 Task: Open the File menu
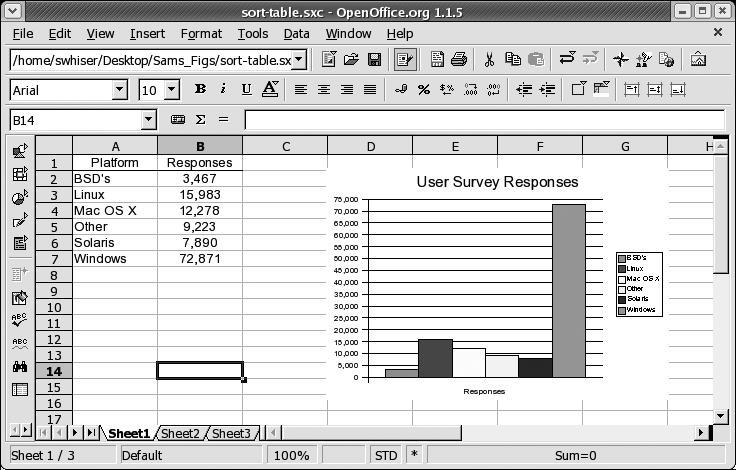(x=23, y=34)
